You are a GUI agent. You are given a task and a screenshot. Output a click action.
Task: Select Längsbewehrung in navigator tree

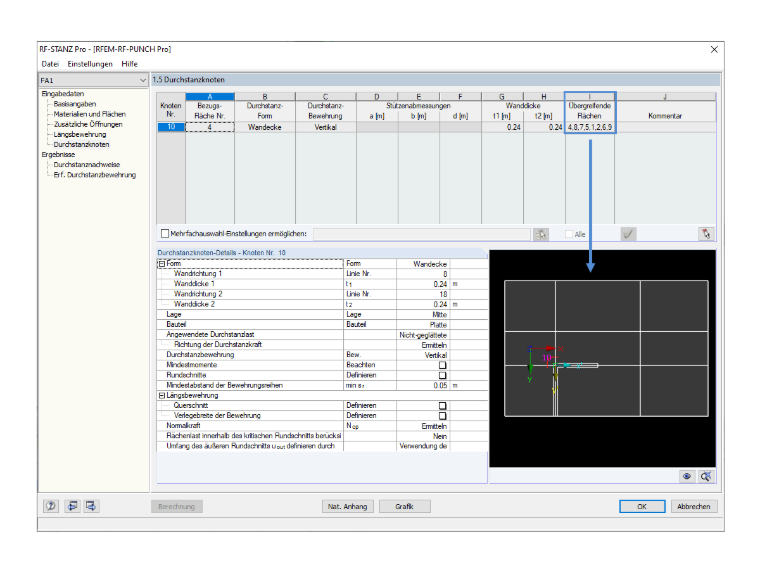tap(79, 134)
